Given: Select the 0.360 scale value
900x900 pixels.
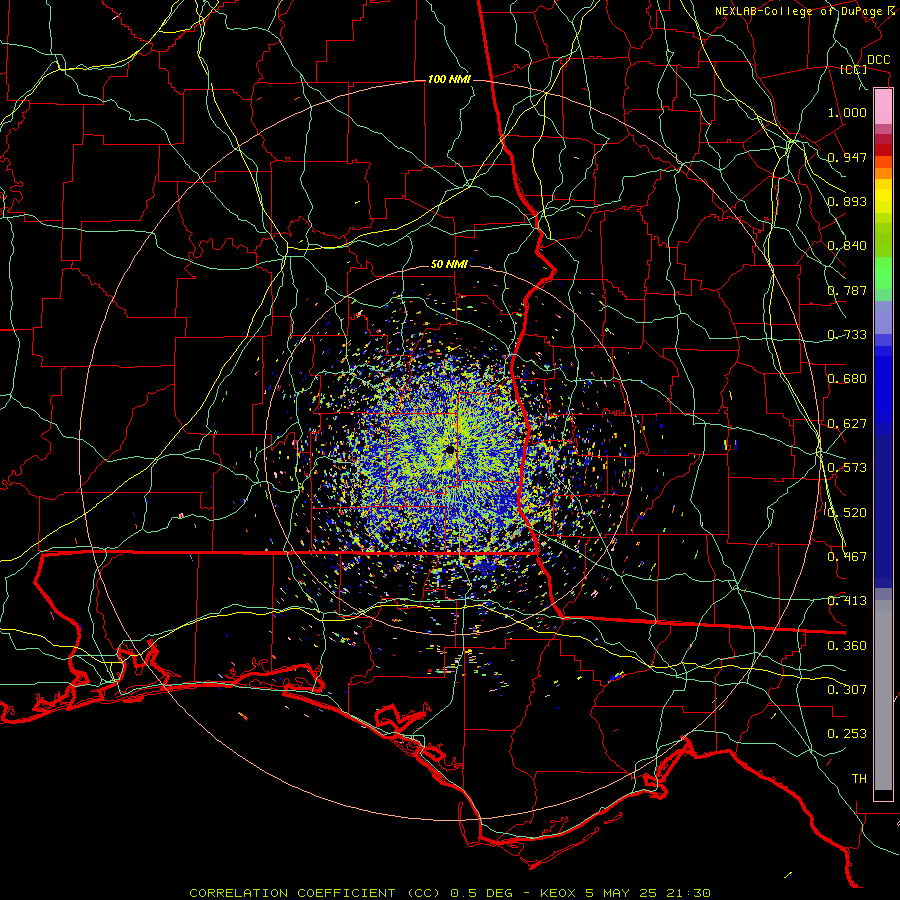Looking at the screenshot, I should coord(847,646).
